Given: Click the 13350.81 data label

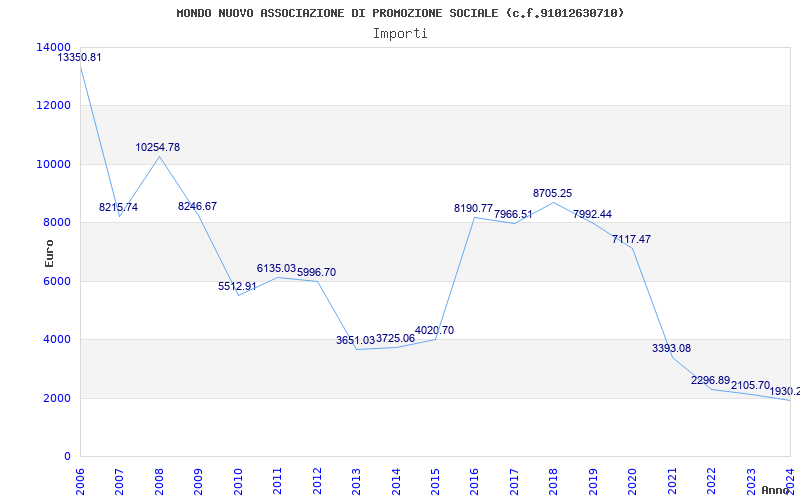Looking at the screenshot, I should click(x=79, y=57).
